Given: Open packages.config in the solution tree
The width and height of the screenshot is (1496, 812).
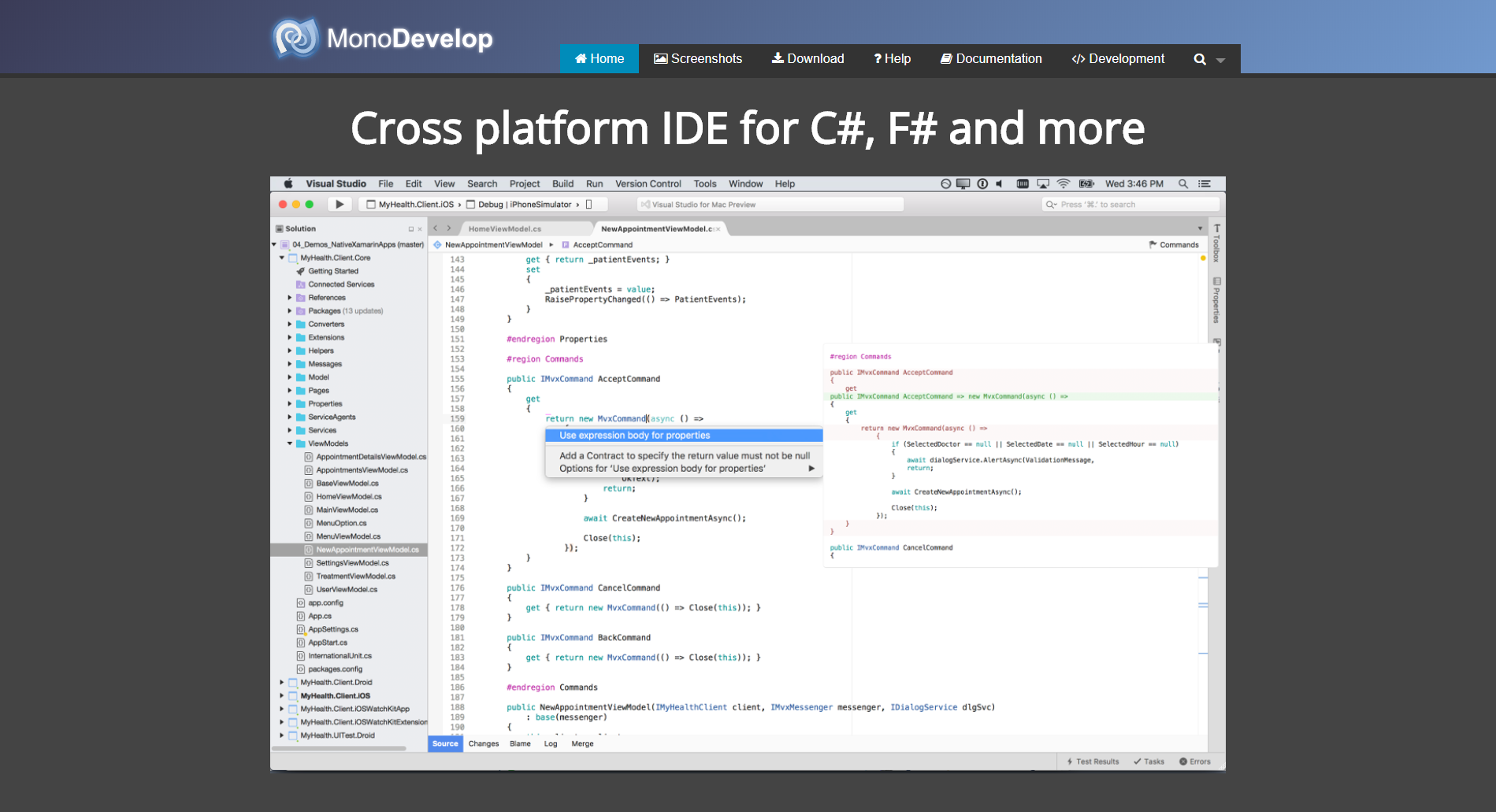Looking at the screenshot, I should click(335, 669).
